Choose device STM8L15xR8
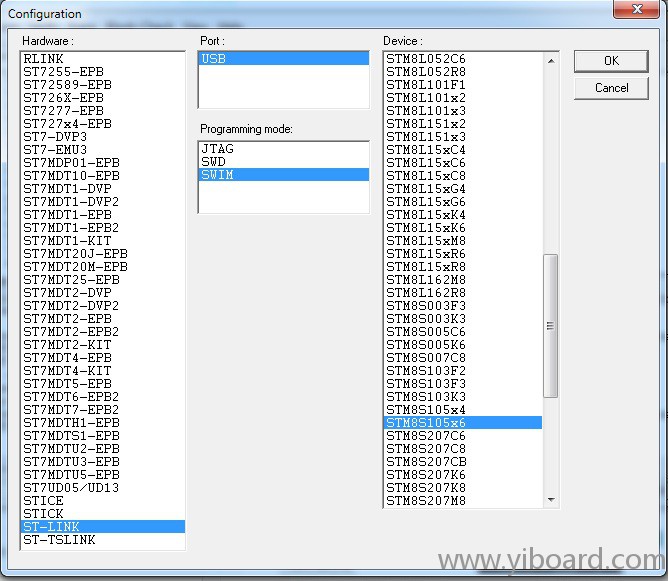 (463, 267)
